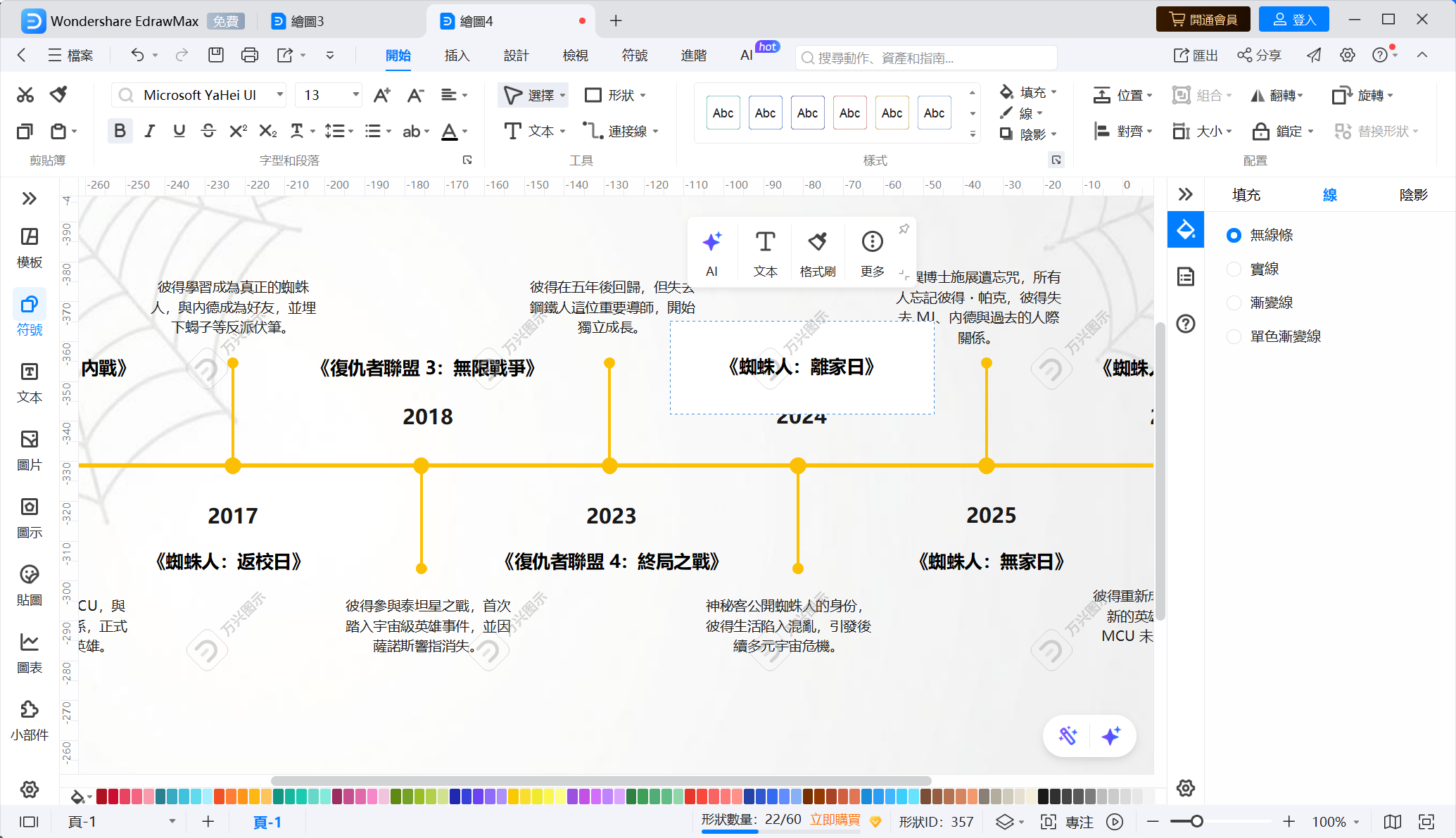Image resolution: width=1456 pixels, height=838 pixels.
Task: Open the Templates panel in left sidebar
Action: coord(30,248)
